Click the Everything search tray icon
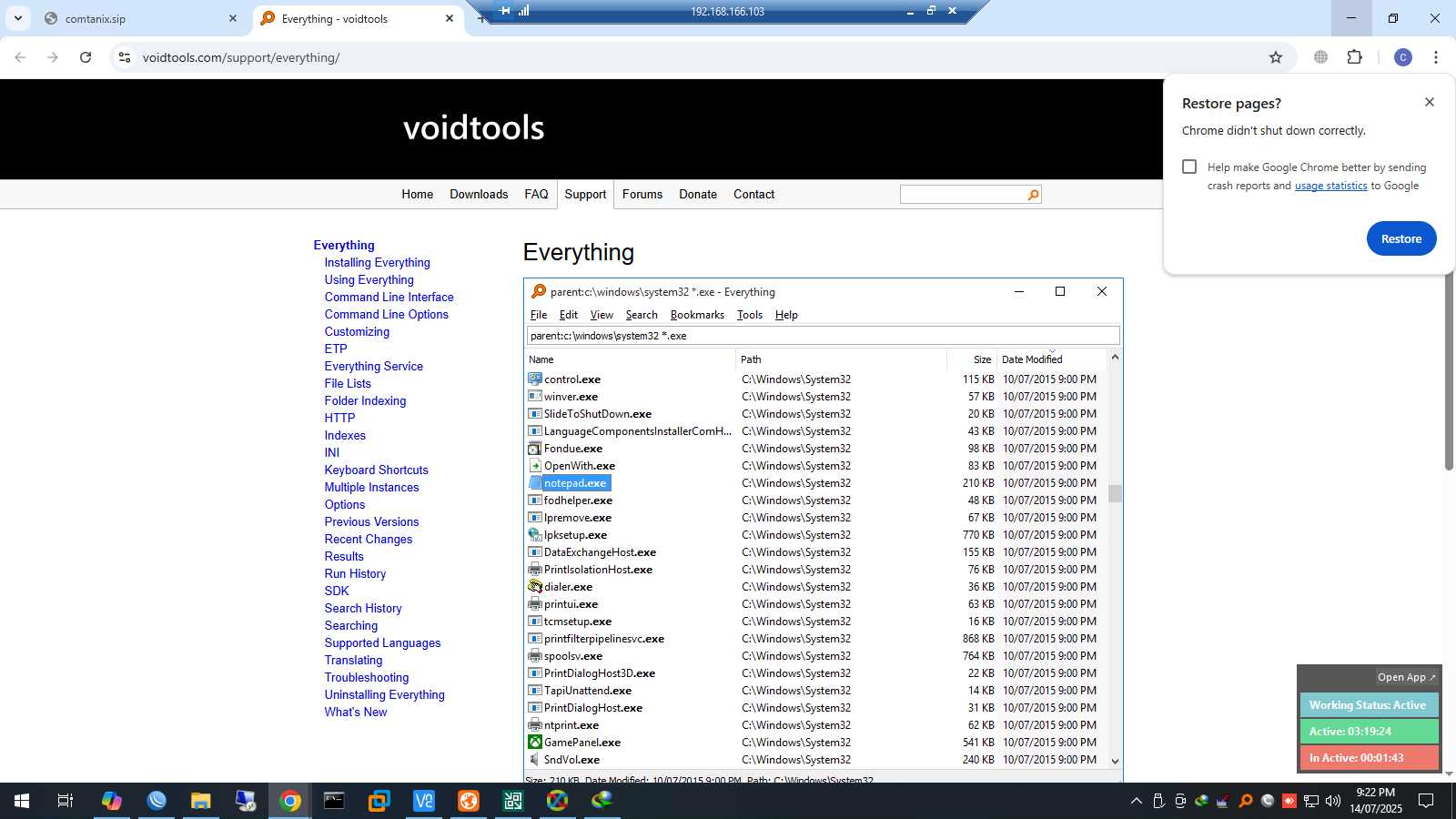Viewport: 1456px width, 819px height. 1245,801
